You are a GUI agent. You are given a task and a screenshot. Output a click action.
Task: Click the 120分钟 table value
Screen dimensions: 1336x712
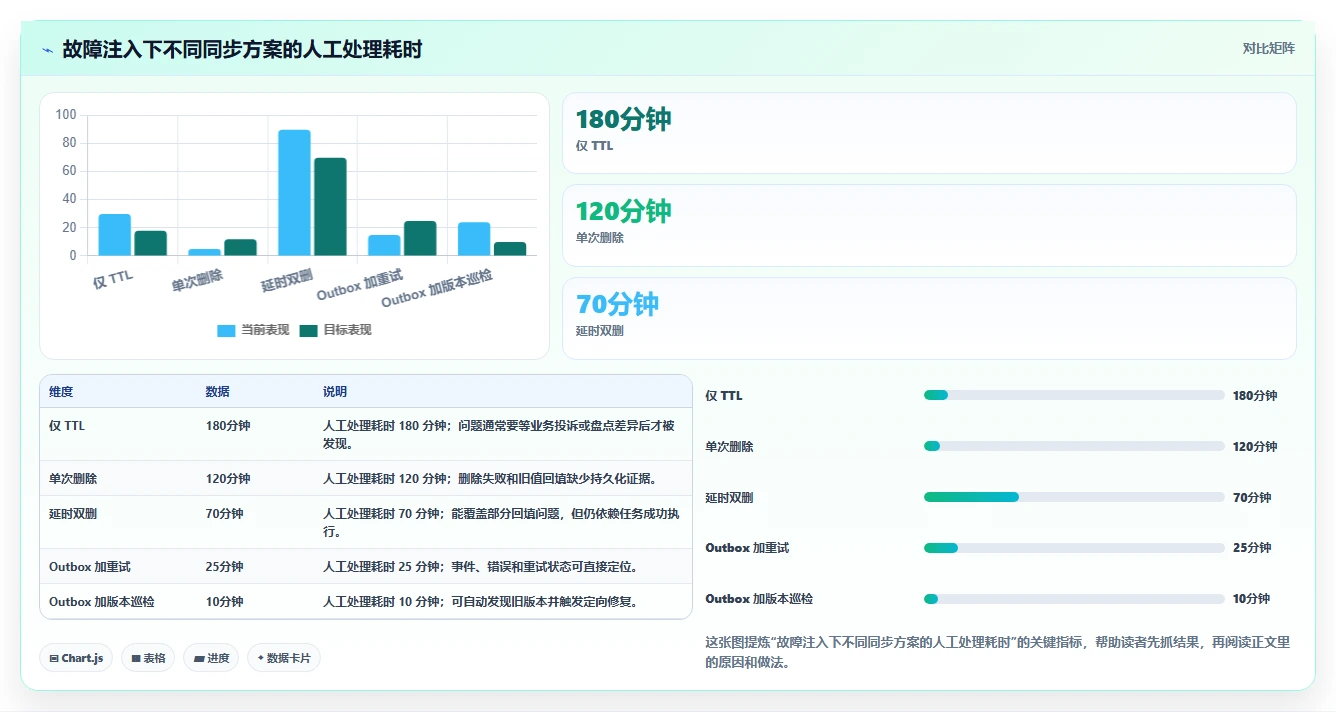tap(228, 479)
